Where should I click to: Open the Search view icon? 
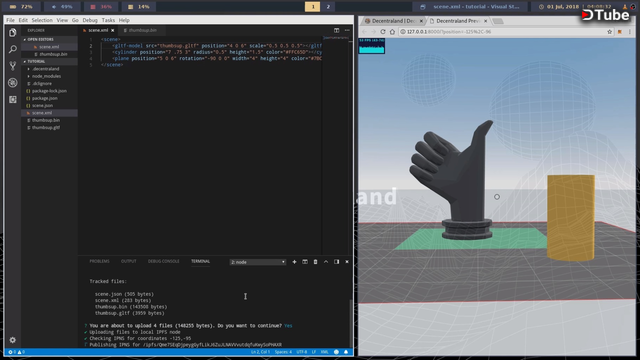point(13,49)
